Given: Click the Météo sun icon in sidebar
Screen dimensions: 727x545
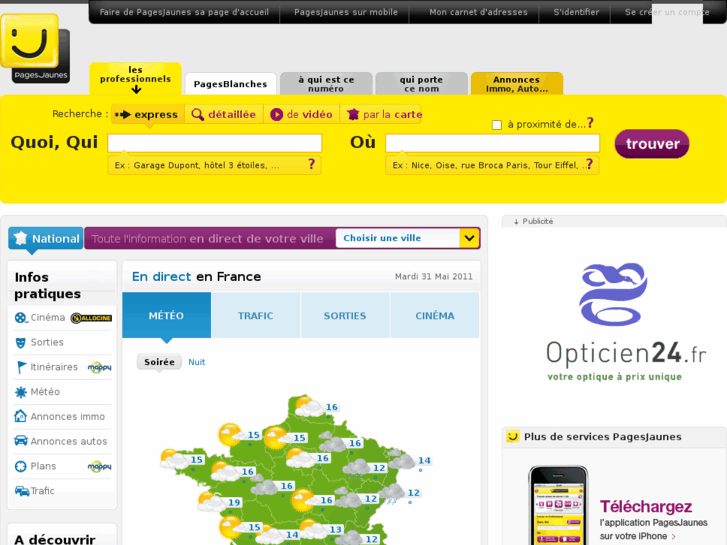Looking at the screenshot, I should (21, 392).
